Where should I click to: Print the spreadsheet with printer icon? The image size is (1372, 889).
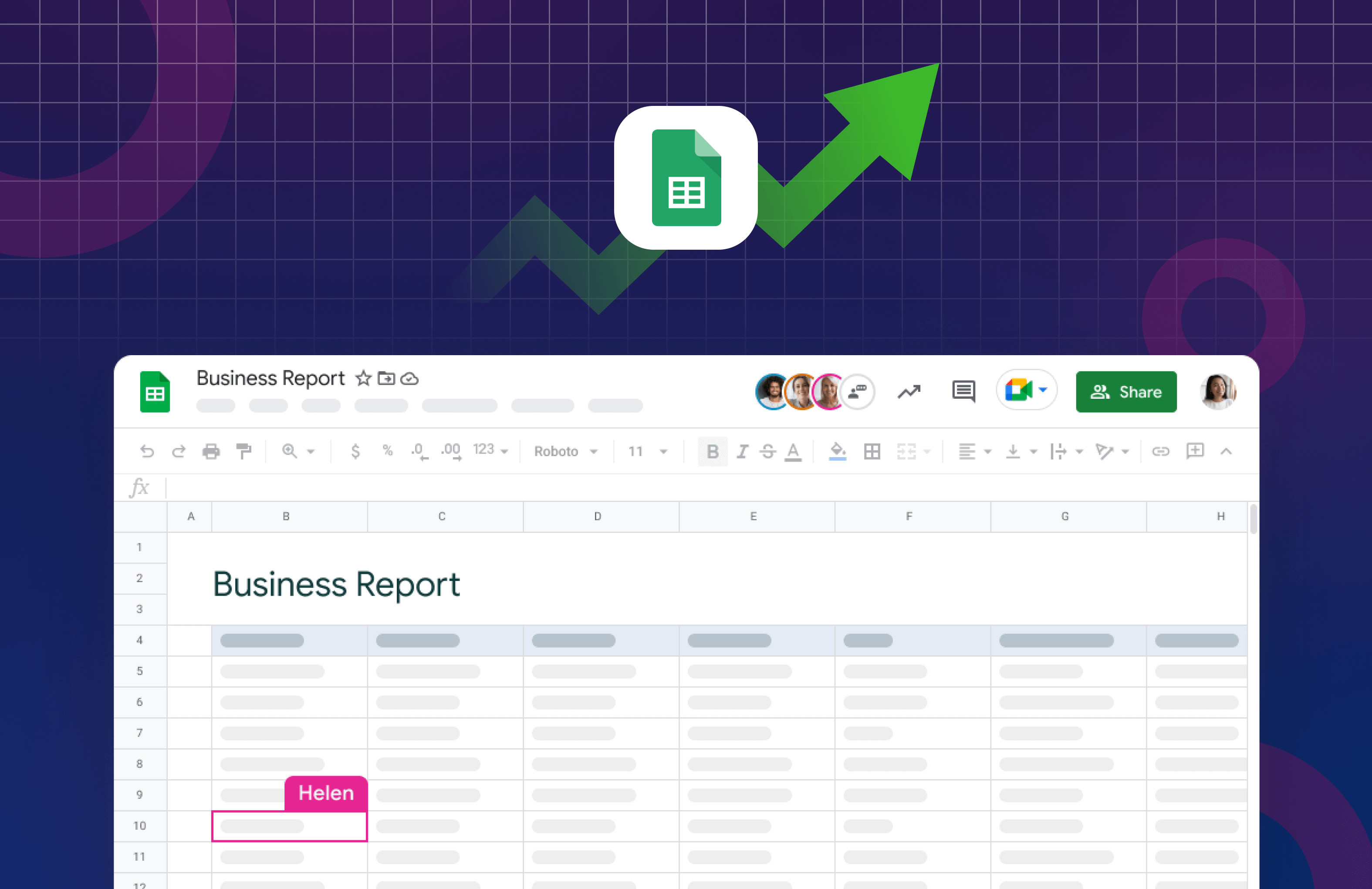click(x=211, y=451)
